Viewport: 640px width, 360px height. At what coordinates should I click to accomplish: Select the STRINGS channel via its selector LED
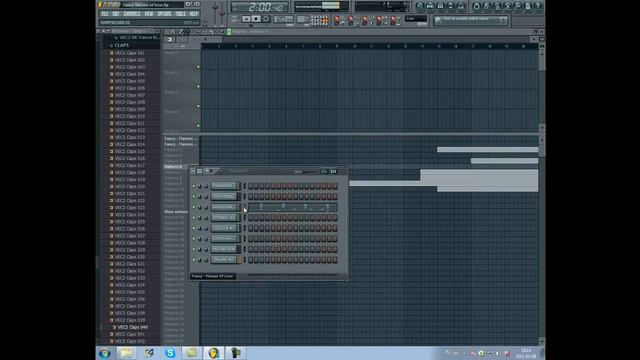pyautogui.click(x=244, y=218)
